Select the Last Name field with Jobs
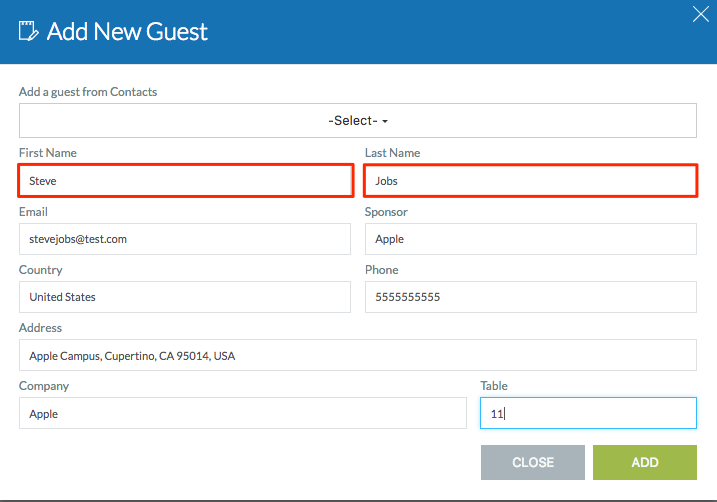The width and height of the screenshot is (717, 502). click(530, 181)
